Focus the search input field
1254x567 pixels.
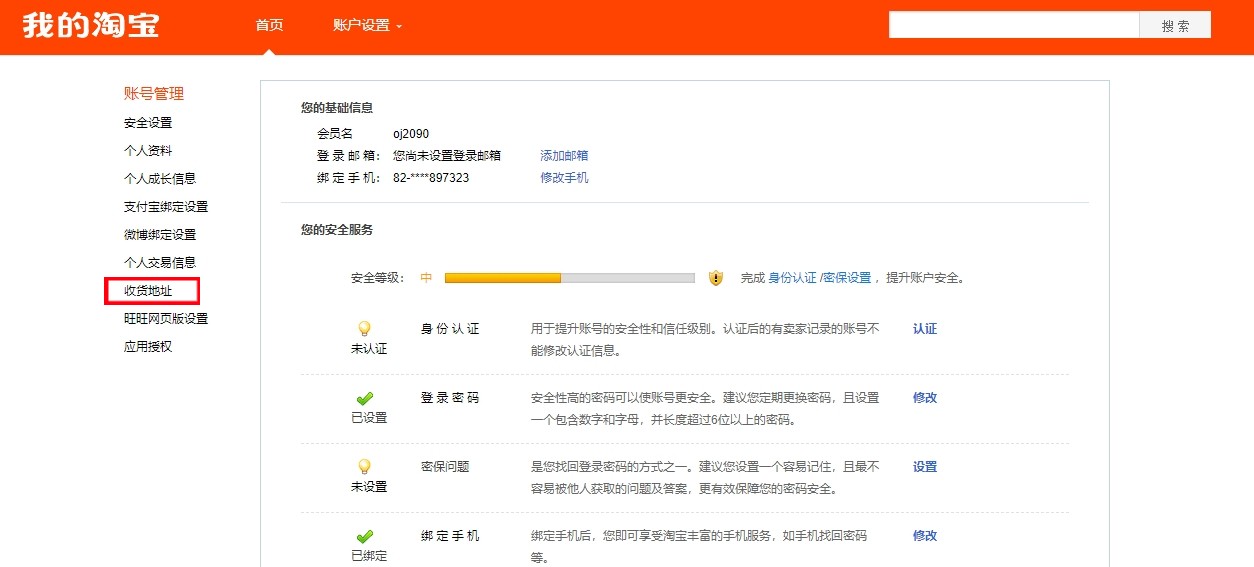click(1014, 25)
